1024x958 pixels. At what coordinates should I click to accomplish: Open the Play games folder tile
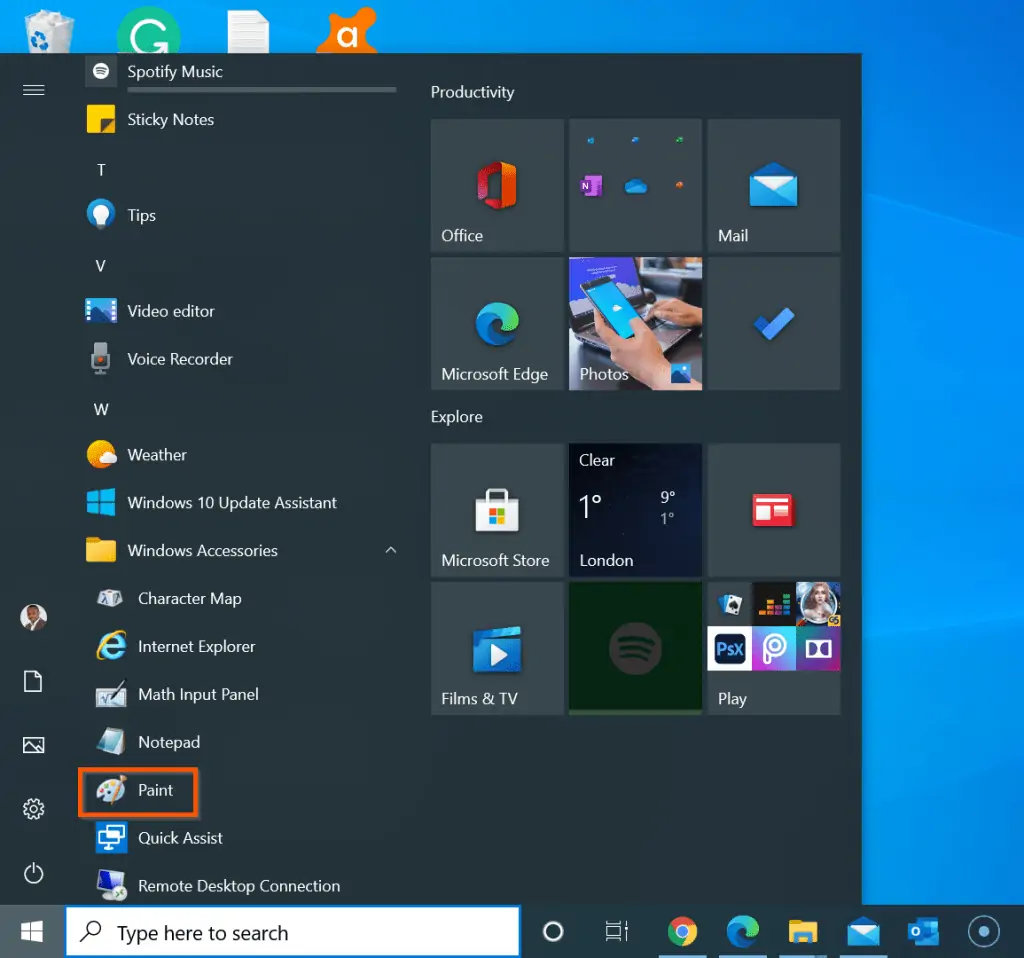pyautogui.click(x=773, y=648)
